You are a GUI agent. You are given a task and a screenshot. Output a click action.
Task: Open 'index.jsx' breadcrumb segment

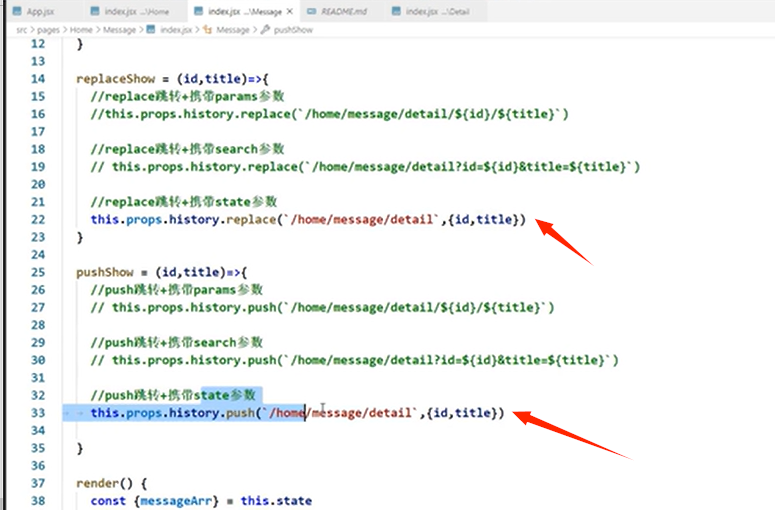tap(176, 30)
